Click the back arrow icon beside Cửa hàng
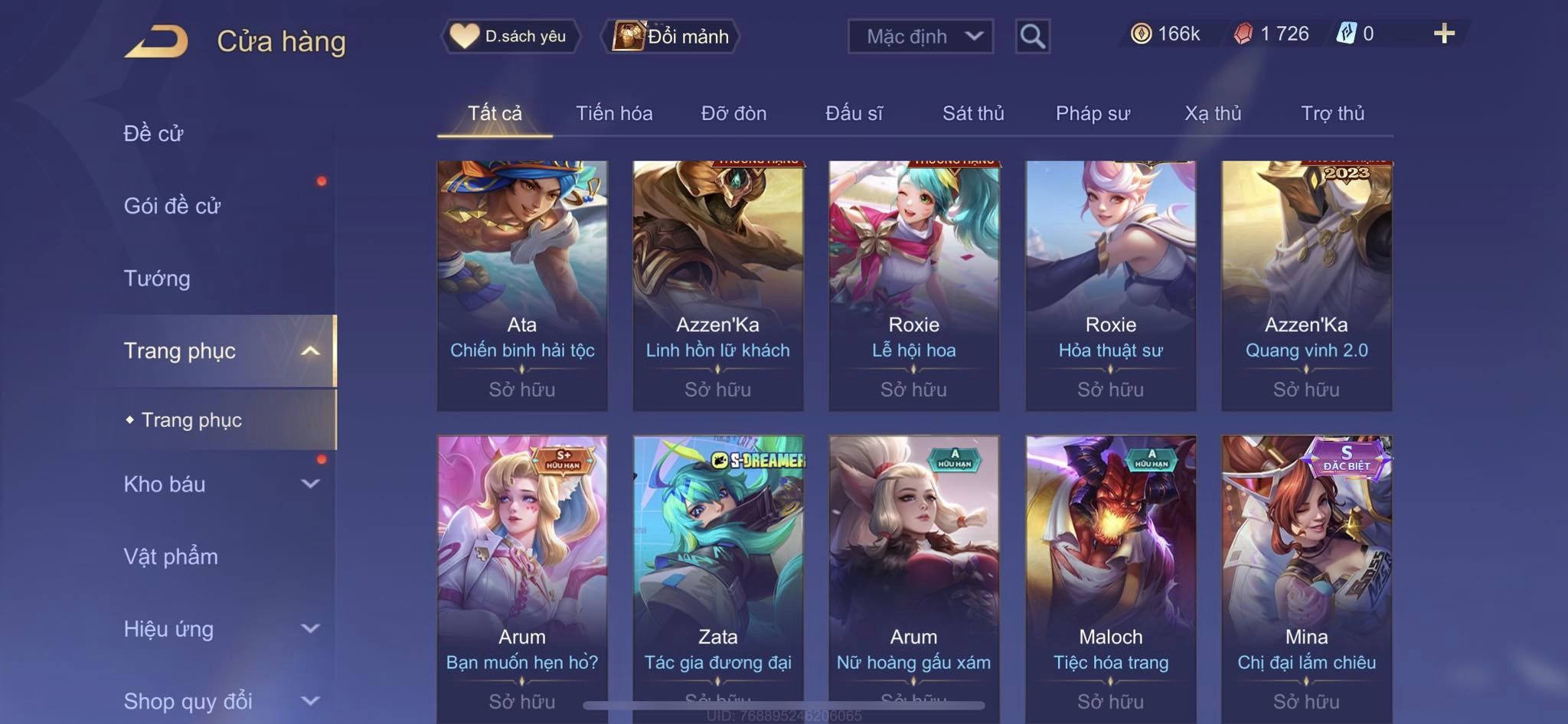Image resolution: width=1568 pixels, height=724 pixels. tap(157, 41)
